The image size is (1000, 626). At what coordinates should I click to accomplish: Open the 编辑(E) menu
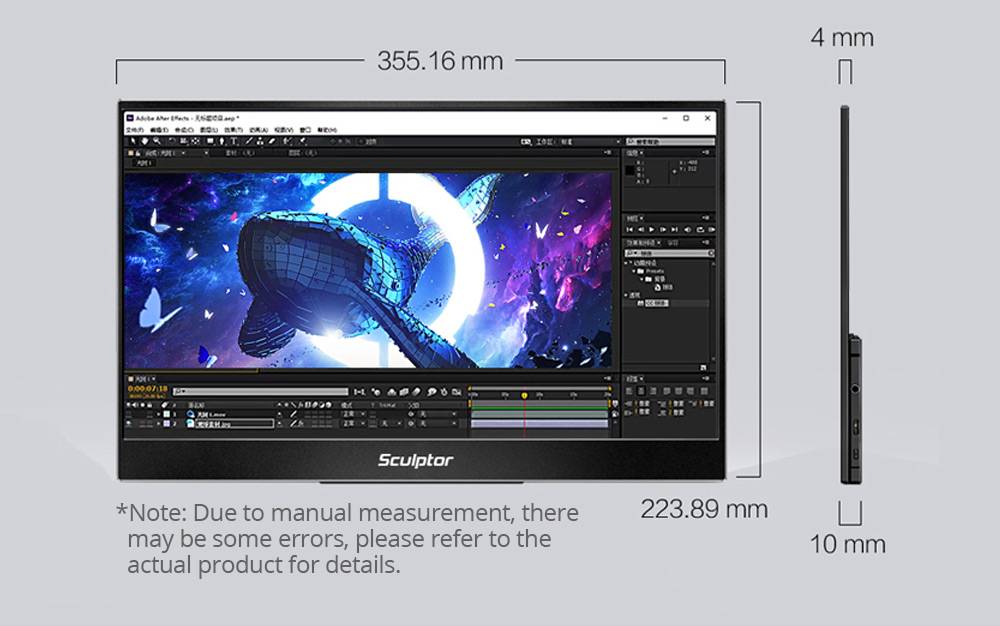click(x=159, y=130)
